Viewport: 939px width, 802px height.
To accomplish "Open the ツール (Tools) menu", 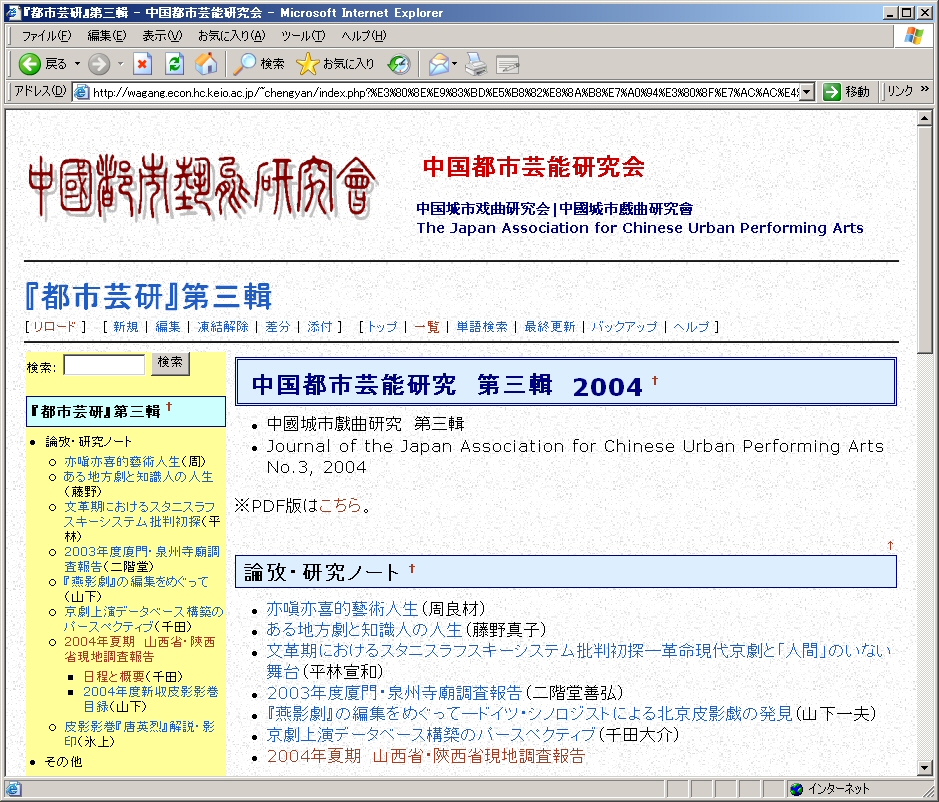I will (302, 36).
